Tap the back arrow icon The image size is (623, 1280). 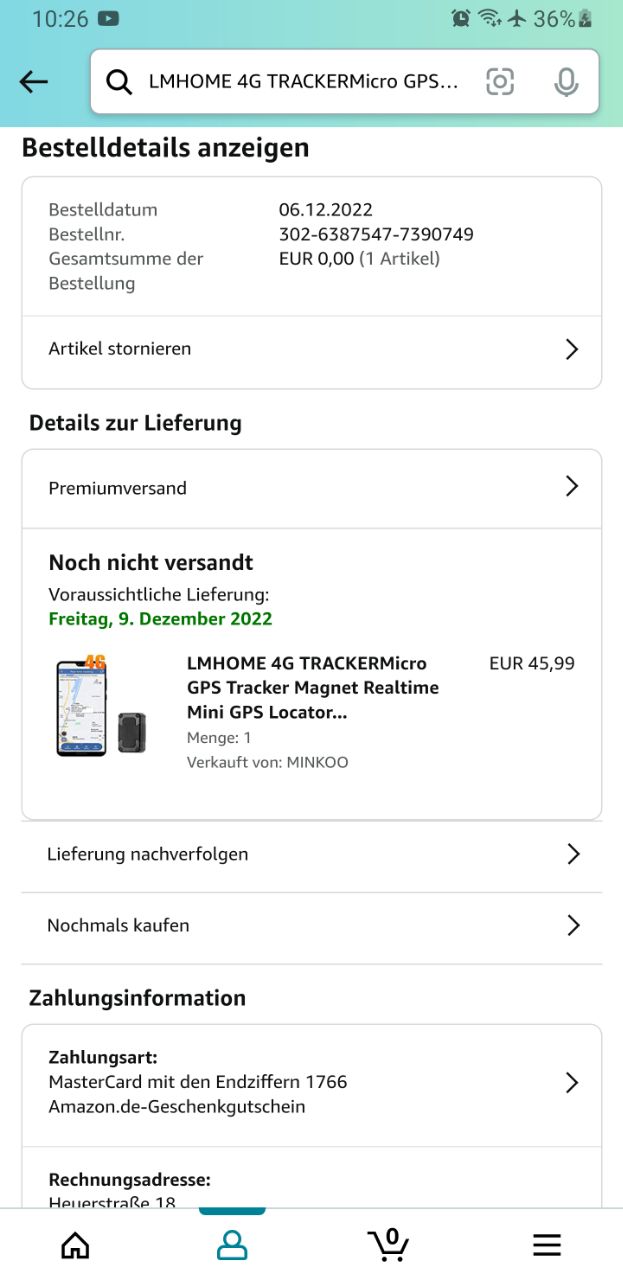[34, 82]
